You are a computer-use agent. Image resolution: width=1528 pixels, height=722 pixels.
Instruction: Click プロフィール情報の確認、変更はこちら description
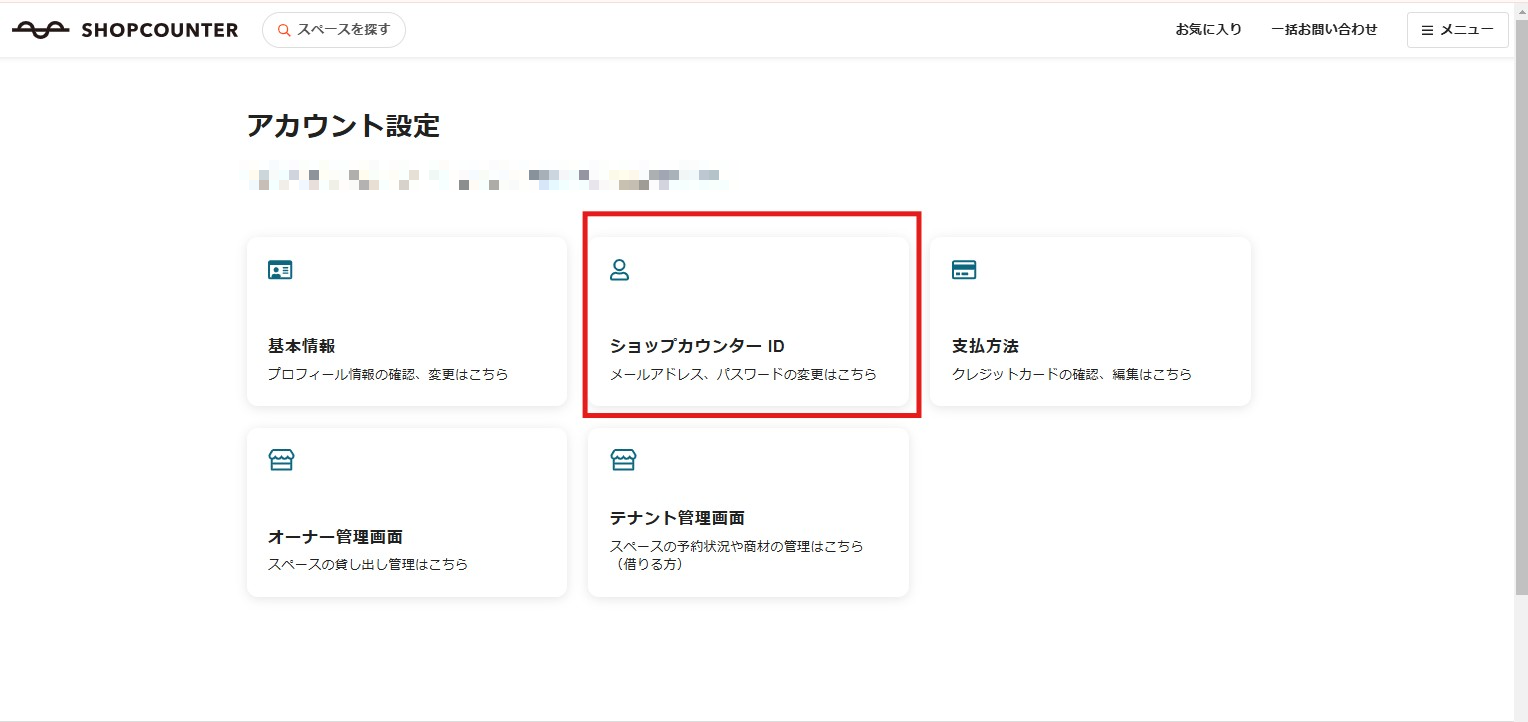tap(388, 375)
